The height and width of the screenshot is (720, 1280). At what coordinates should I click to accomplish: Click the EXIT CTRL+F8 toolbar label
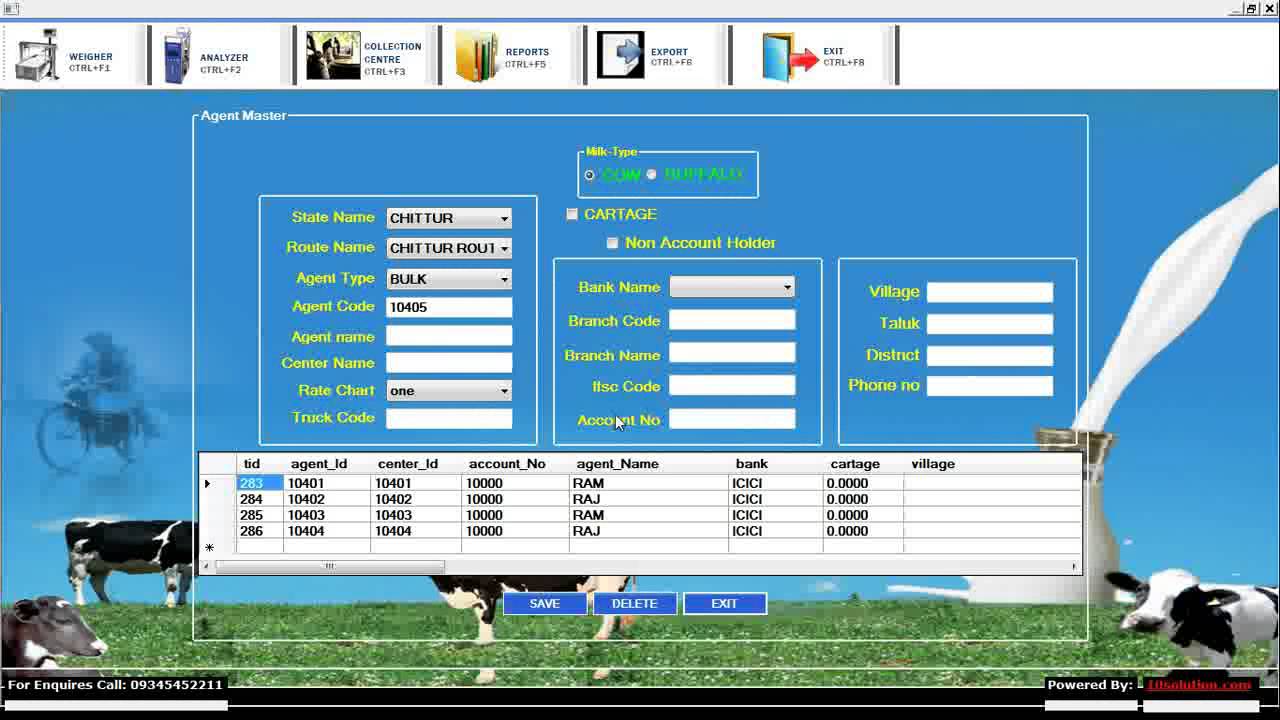point(843,56)
